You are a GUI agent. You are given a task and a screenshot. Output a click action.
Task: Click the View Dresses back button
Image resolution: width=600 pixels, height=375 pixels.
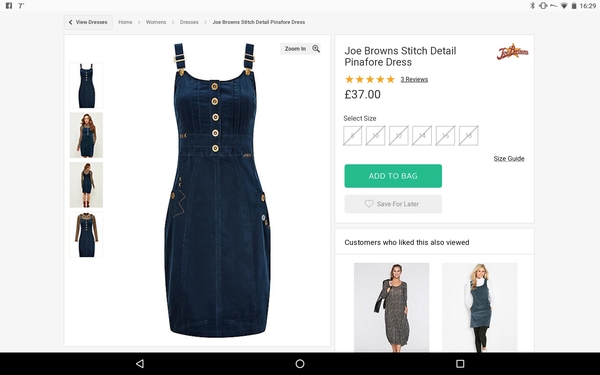click(88, 22)
